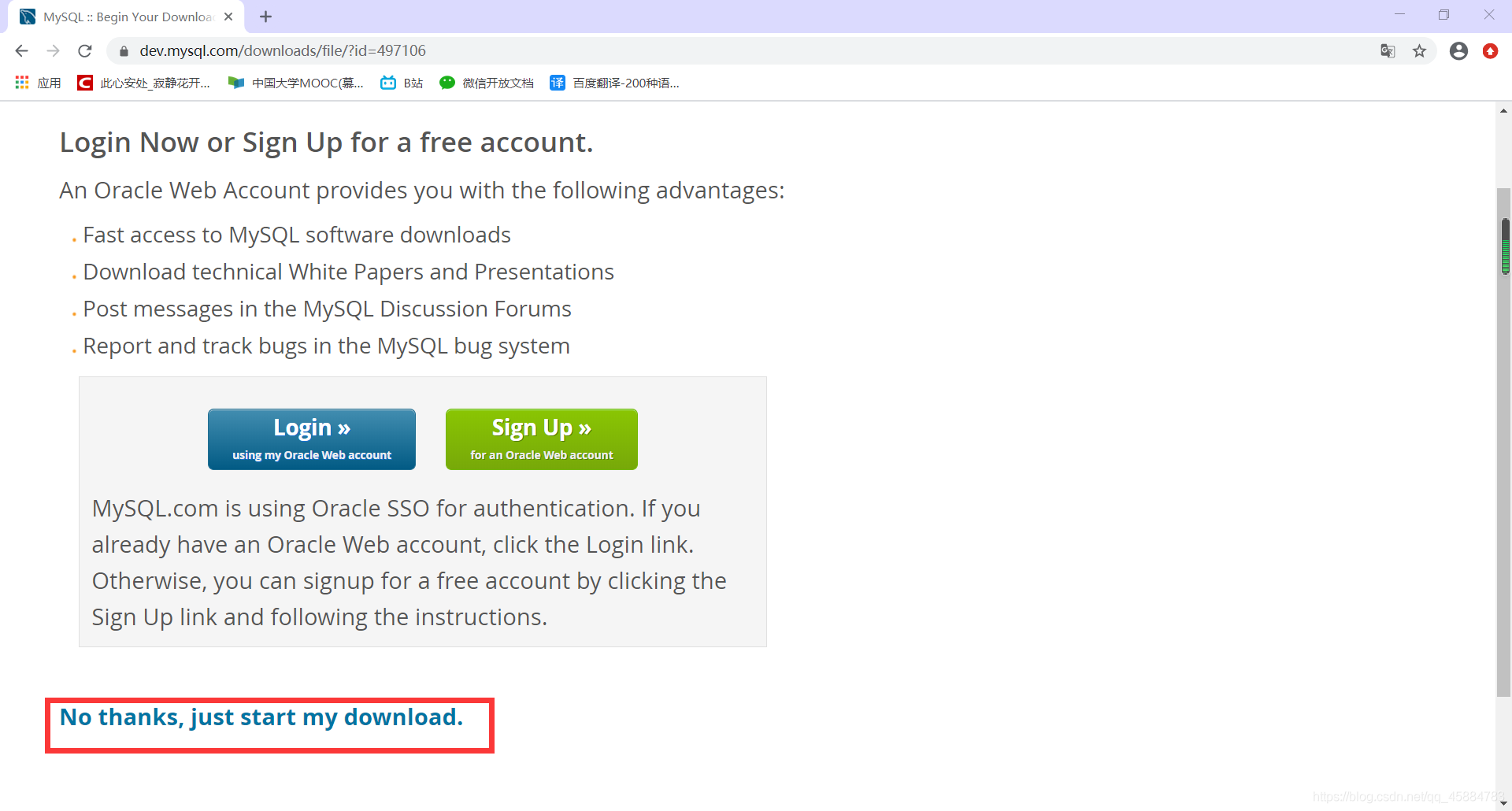Open the translate page icon
Image resolution: width=1512 pixels, height=811 pixels.
click(x=1388, y=51)
